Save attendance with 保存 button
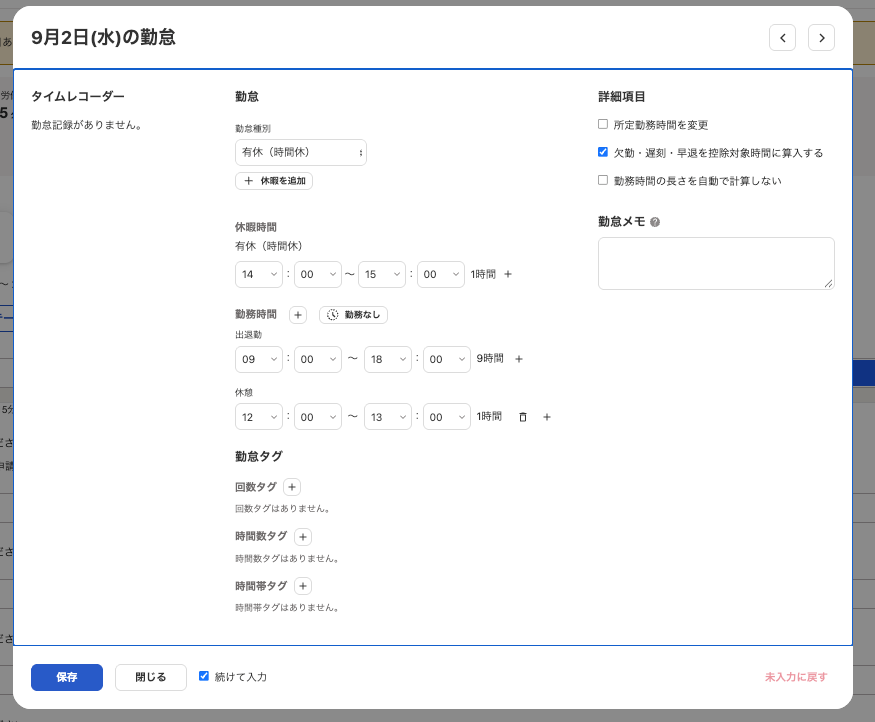 pos(67,677)
